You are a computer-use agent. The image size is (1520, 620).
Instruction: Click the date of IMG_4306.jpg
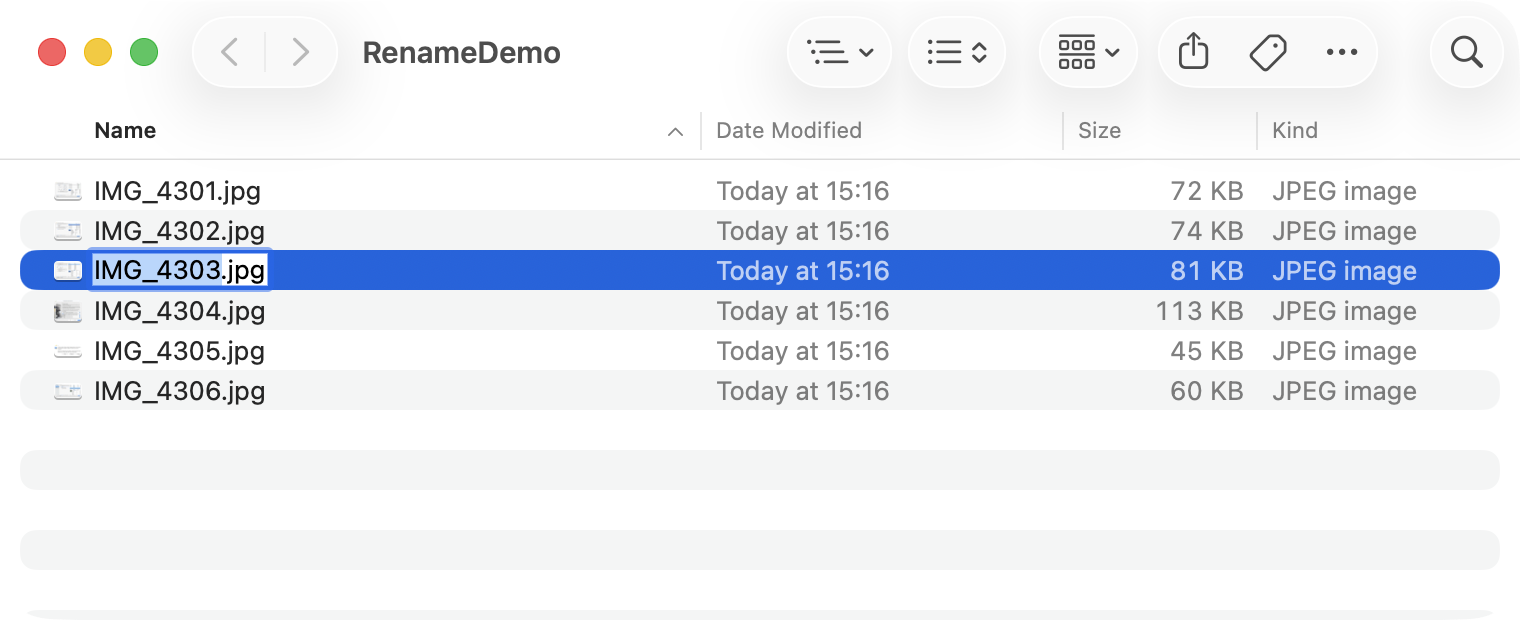803,391
